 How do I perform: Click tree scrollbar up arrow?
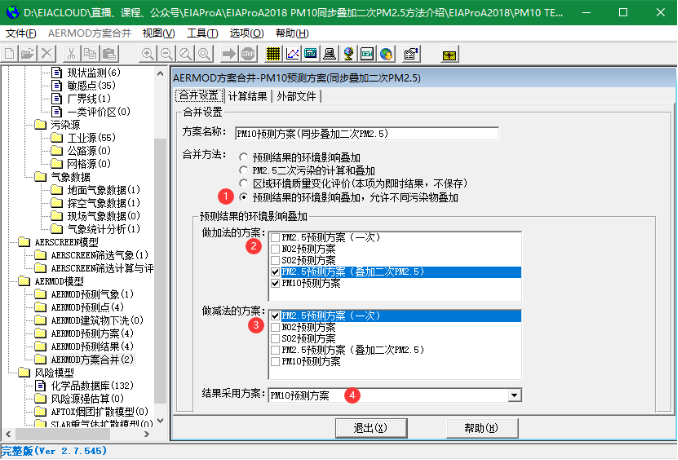[x=160, y=73]
